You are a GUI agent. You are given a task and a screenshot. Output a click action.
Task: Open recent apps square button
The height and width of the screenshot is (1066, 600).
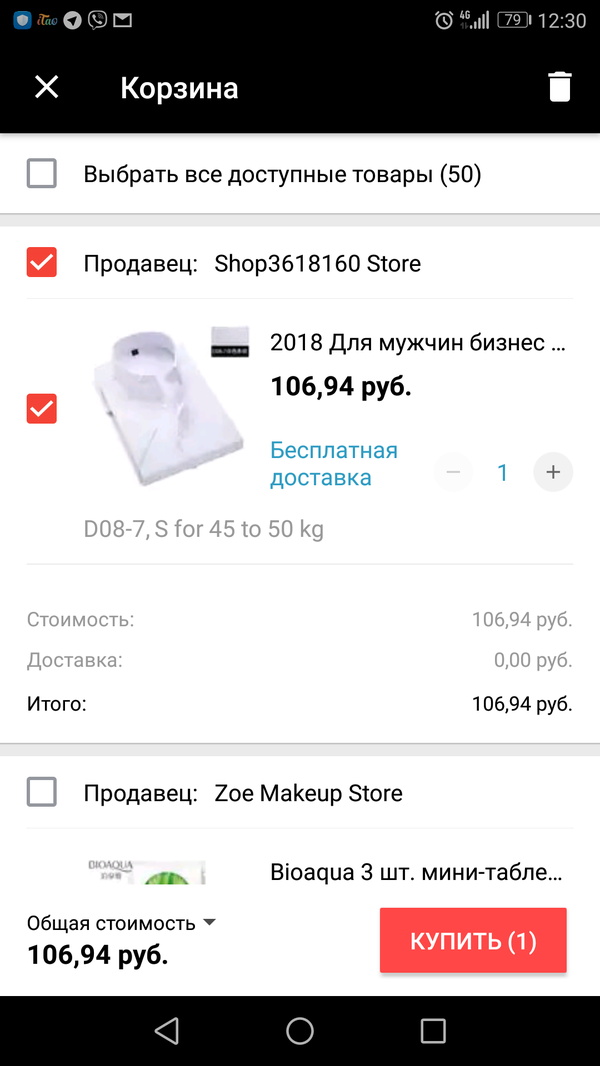point(432,1030)
